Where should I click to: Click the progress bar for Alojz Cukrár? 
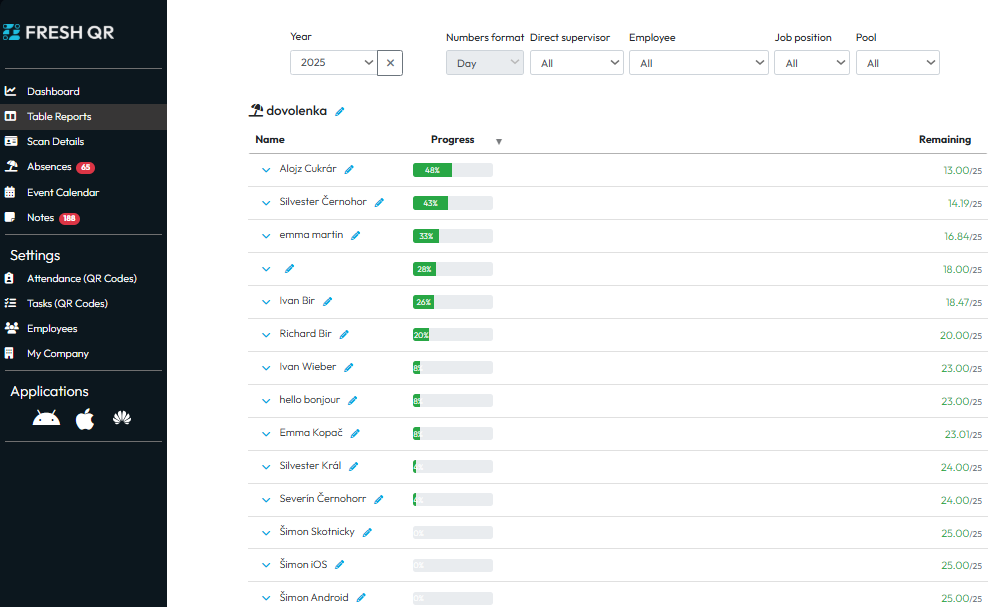click(452, 170)
